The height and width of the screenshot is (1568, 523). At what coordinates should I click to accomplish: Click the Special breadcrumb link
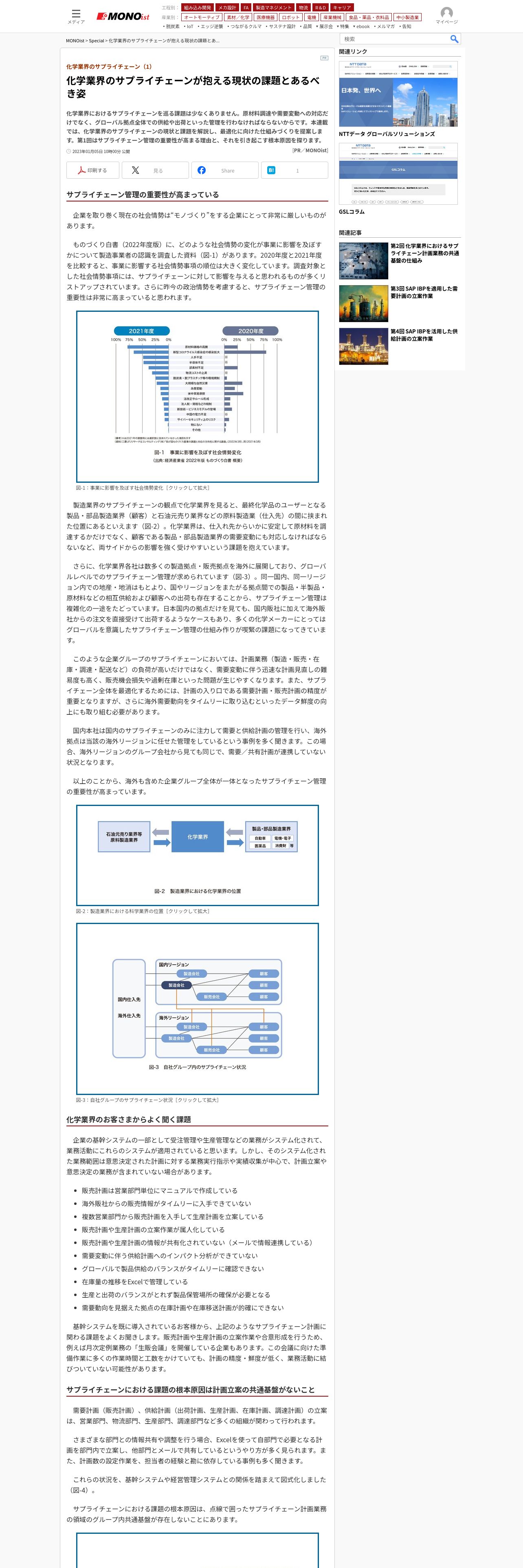tap(96, 41)
